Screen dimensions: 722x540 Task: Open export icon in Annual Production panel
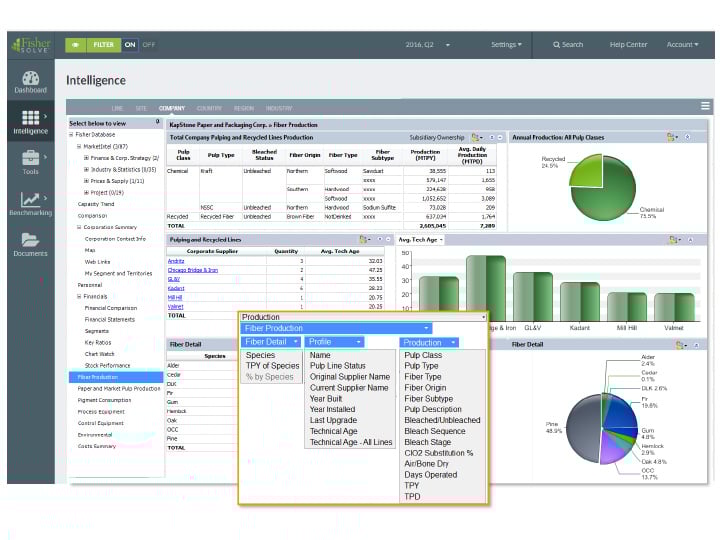(672, 137)
